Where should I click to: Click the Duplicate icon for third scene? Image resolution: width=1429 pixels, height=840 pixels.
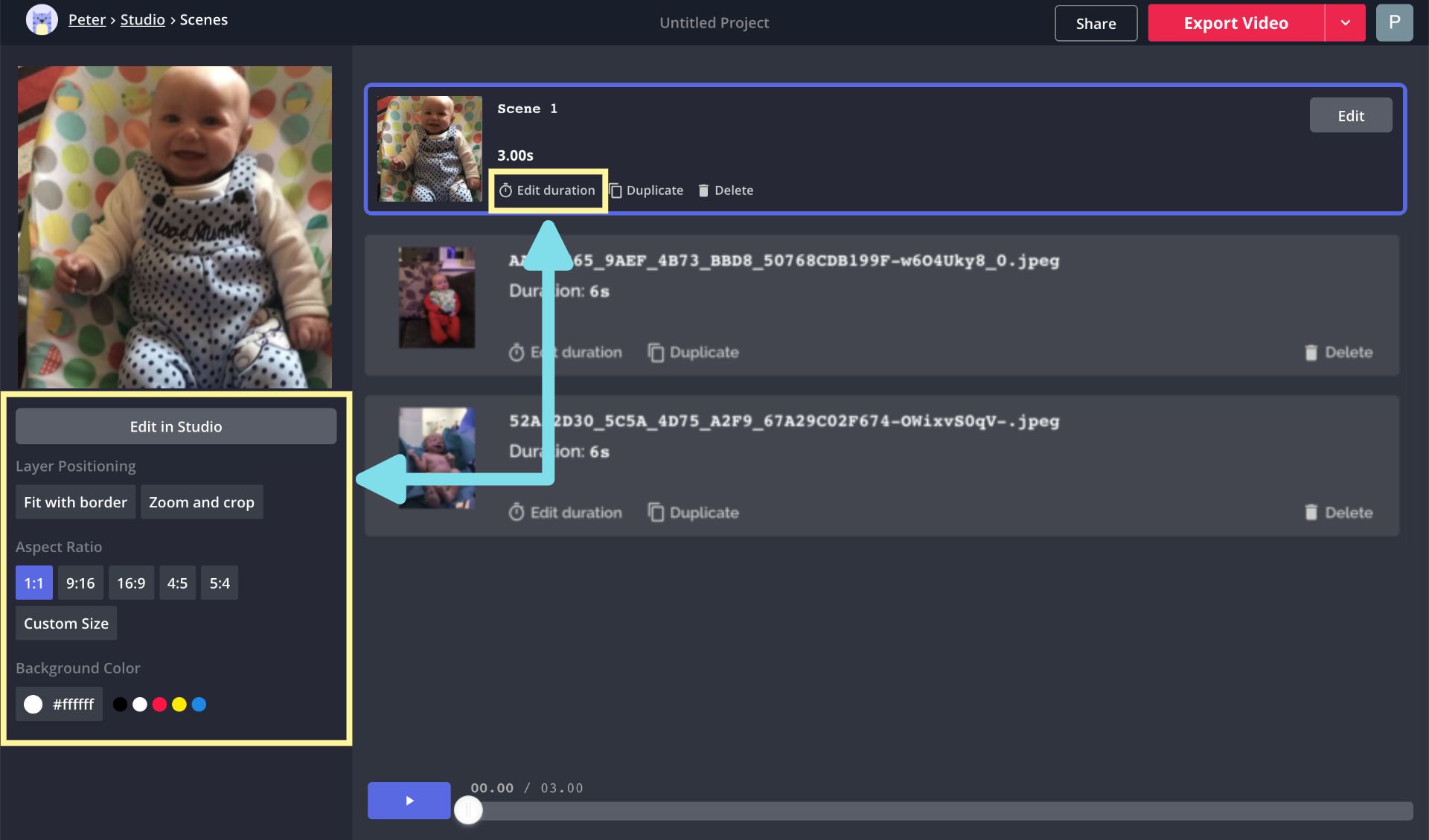pyautogui.click(x=656, y=511)
